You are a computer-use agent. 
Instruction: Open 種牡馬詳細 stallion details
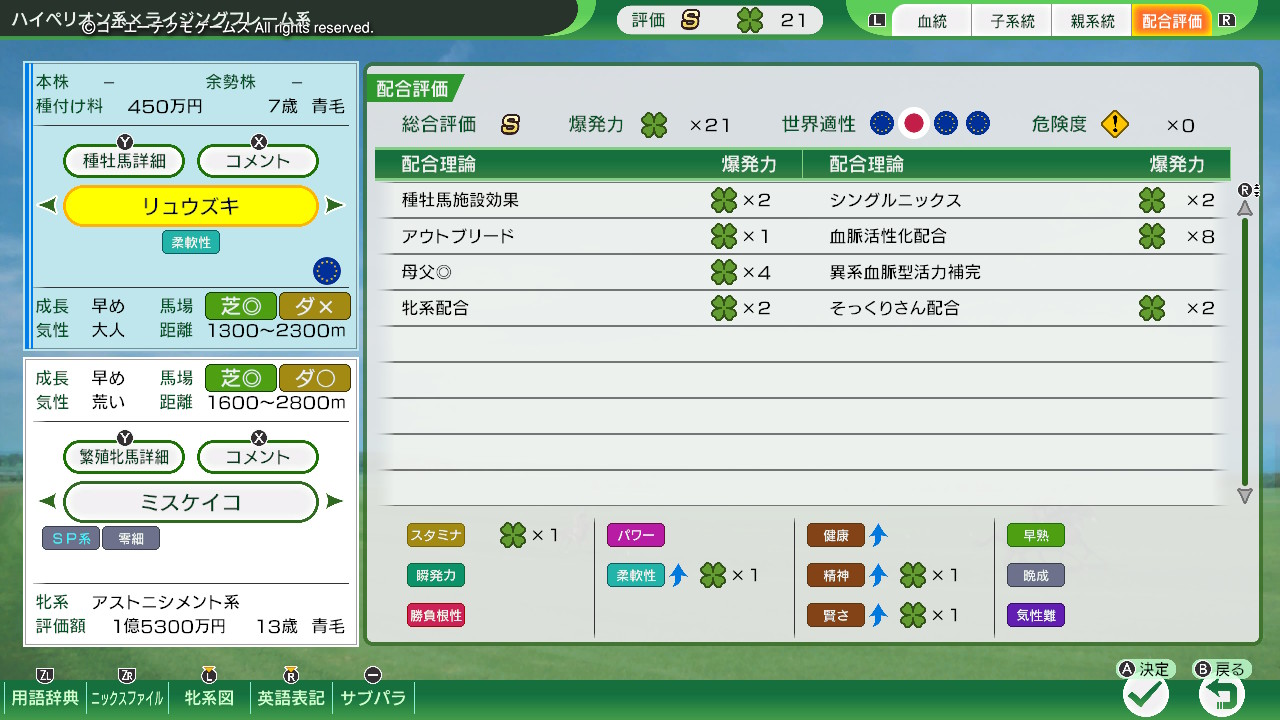124,161
